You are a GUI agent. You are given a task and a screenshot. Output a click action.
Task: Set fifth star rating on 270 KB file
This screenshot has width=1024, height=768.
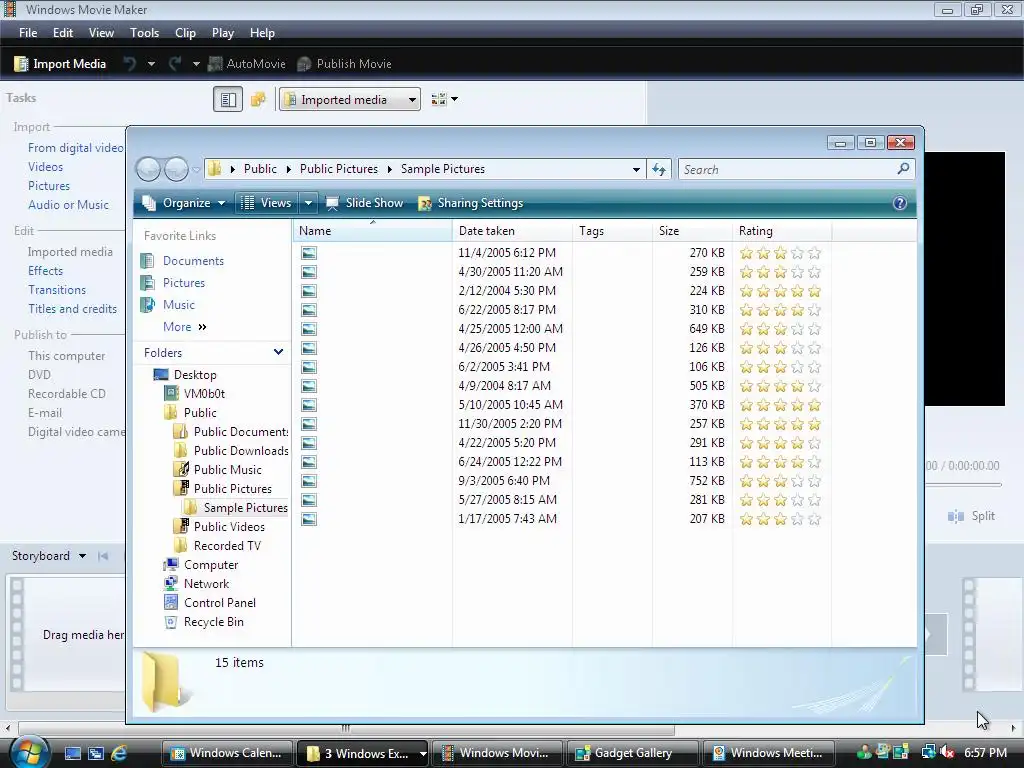pos(814,253)
